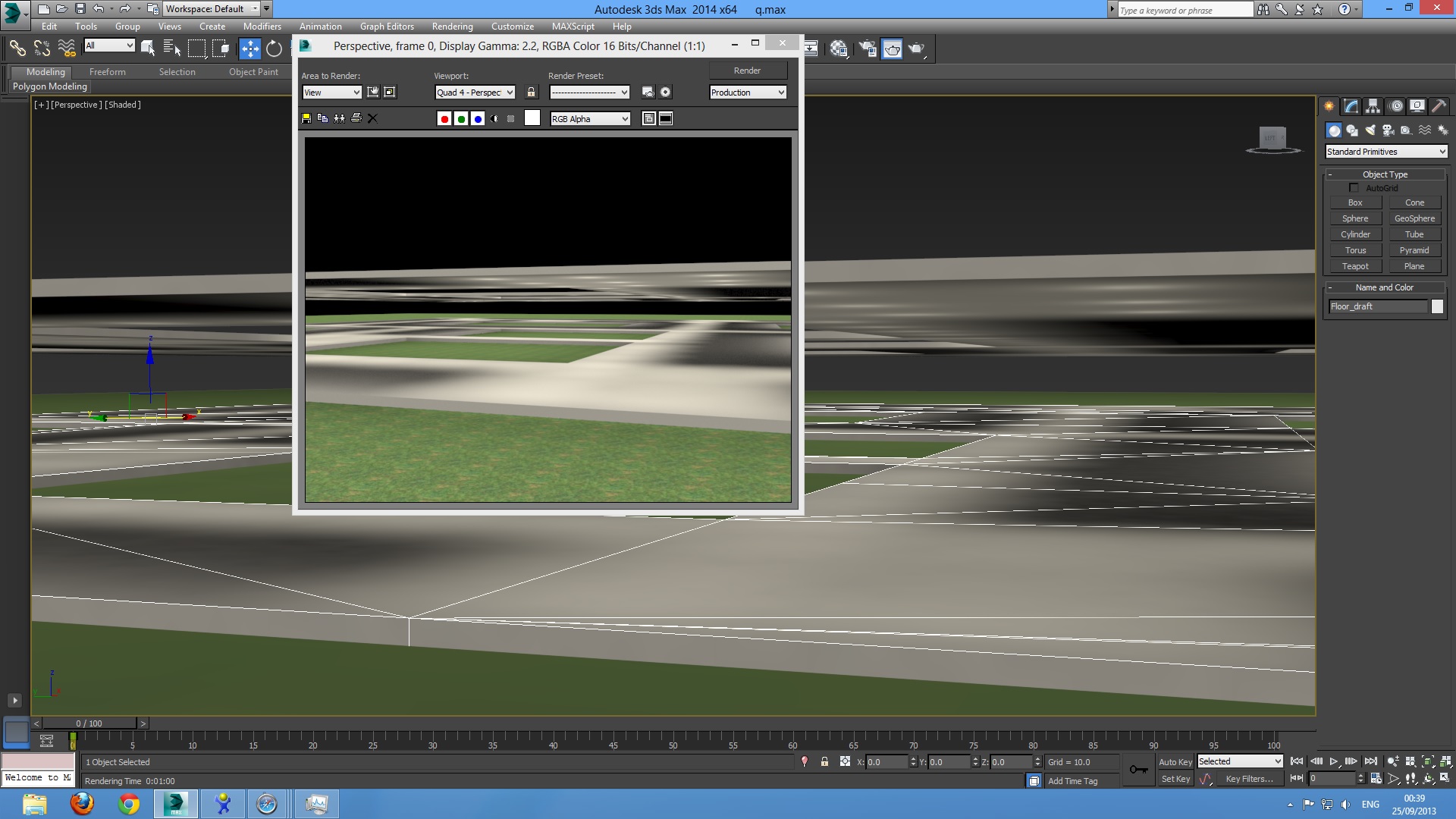Toggle the viewport lock in render window

(x=531, y=92)
